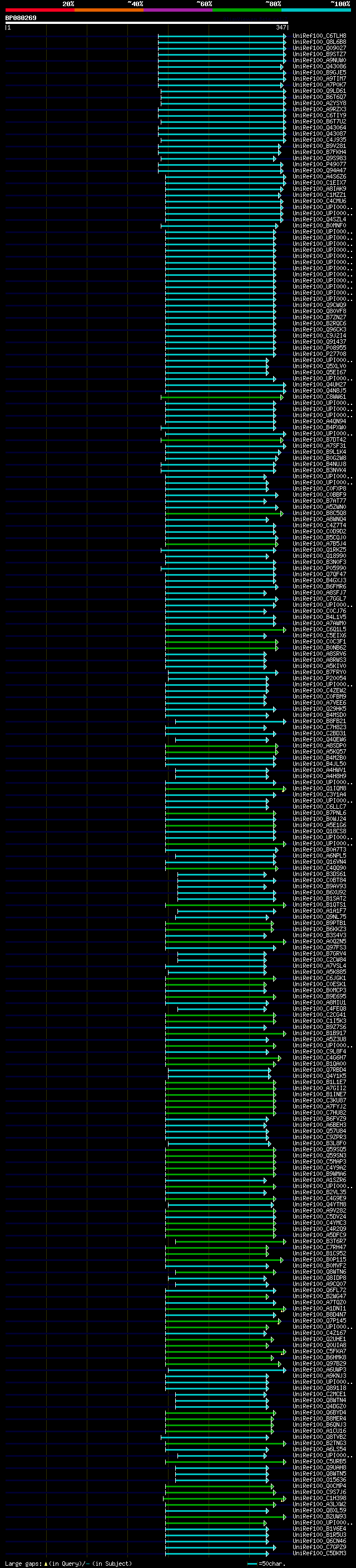
Task: Click the UniRef100_Q4UH27 label
Action: tap(319, 385)
